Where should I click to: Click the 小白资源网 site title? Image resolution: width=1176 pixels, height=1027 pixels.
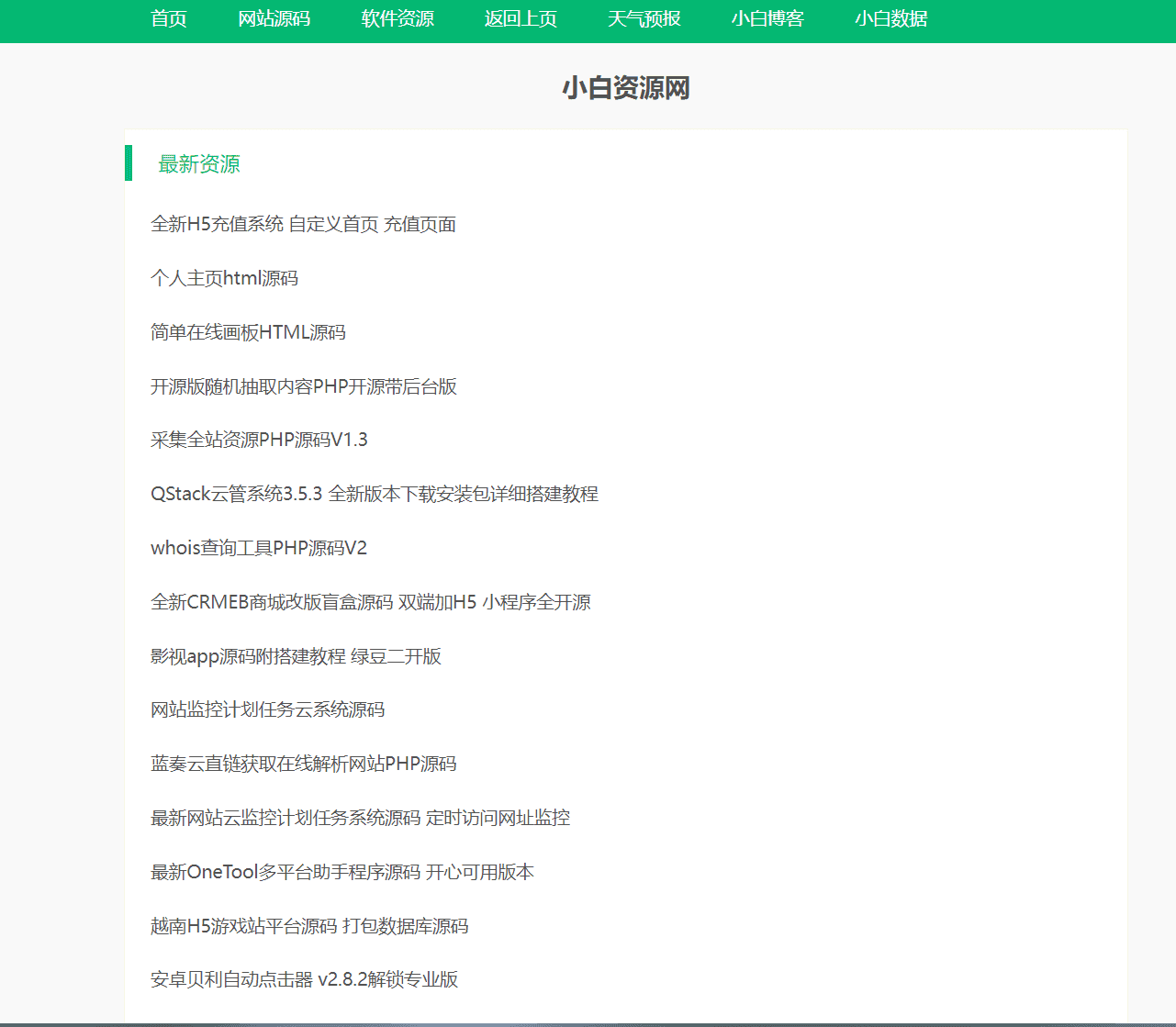click(626, 88)
